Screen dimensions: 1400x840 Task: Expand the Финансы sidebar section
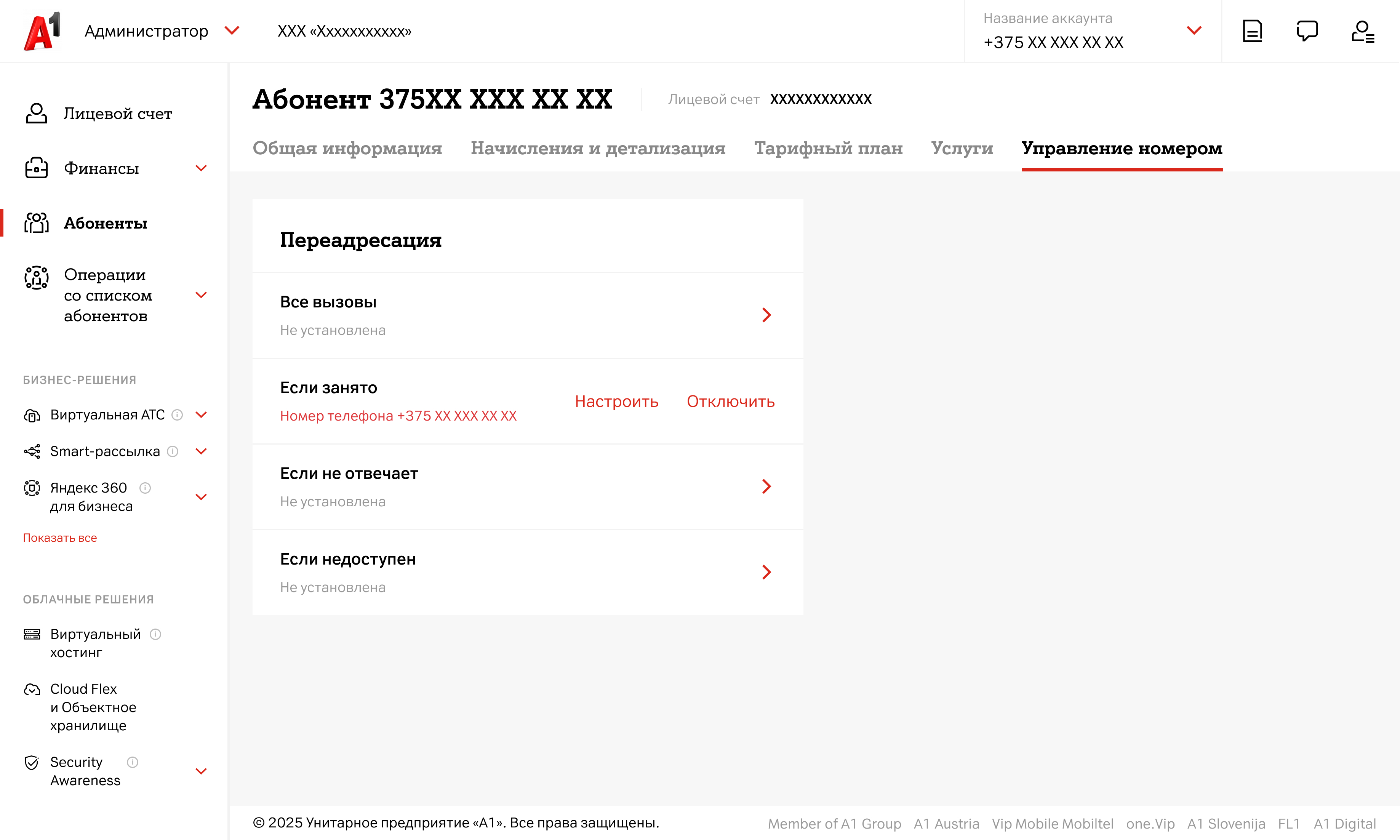(x=201, y=168)
